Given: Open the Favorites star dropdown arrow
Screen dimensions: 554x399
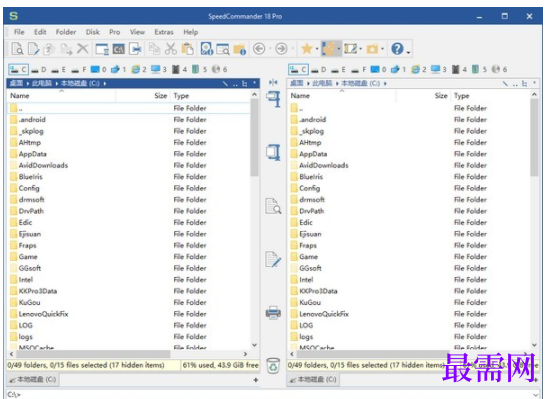Looking at the screenshot, I should click(317, 49).
